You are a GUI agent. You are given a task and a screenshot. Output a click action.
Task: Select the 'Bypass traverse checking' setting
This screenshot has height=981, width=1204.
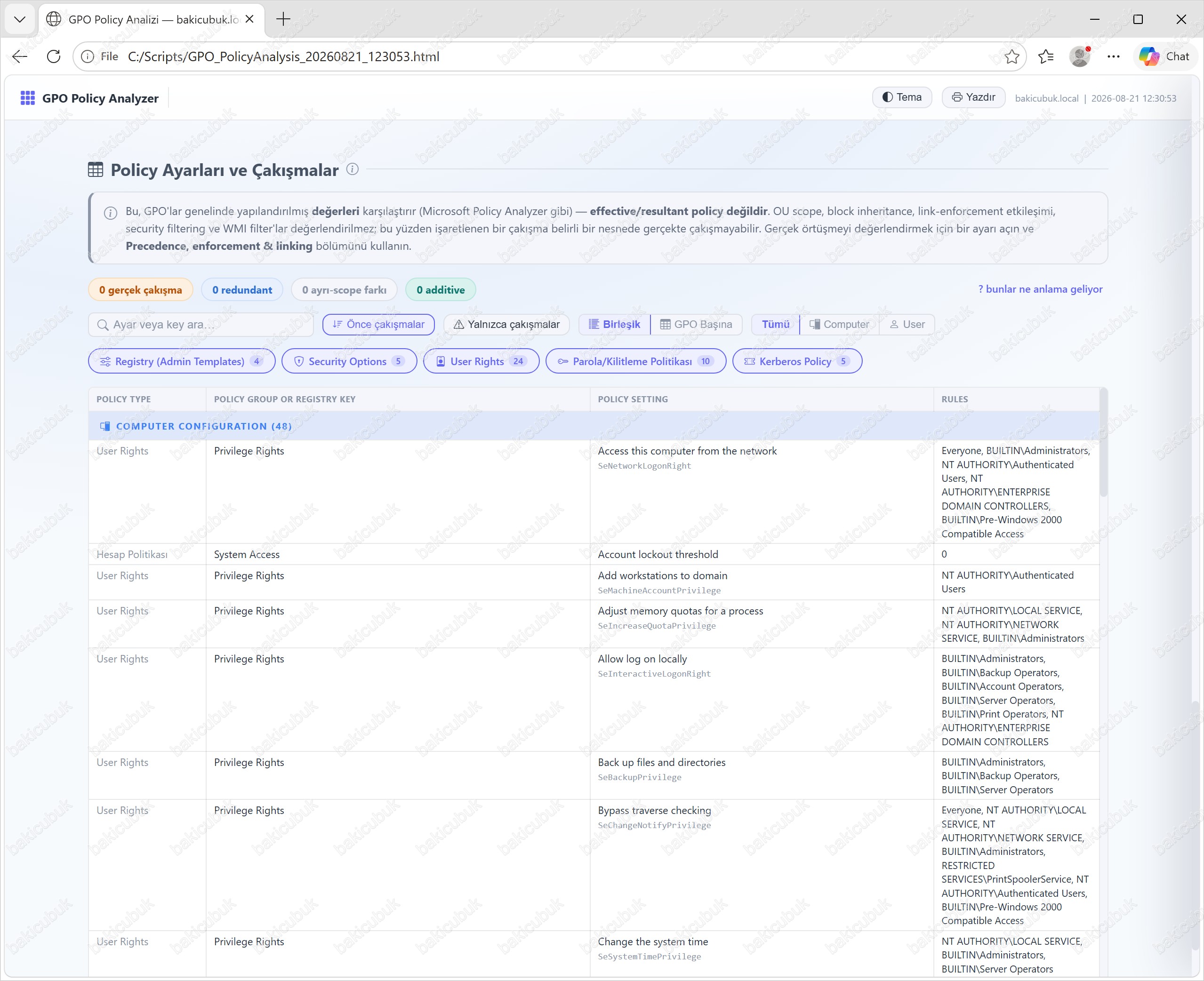655,810
